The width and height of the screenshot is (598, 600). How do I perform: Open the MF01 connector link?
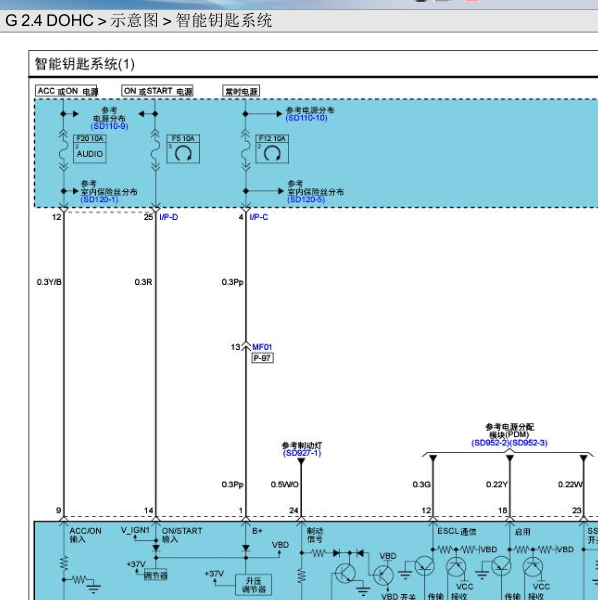pyautogui.click(x=262, y=347)
